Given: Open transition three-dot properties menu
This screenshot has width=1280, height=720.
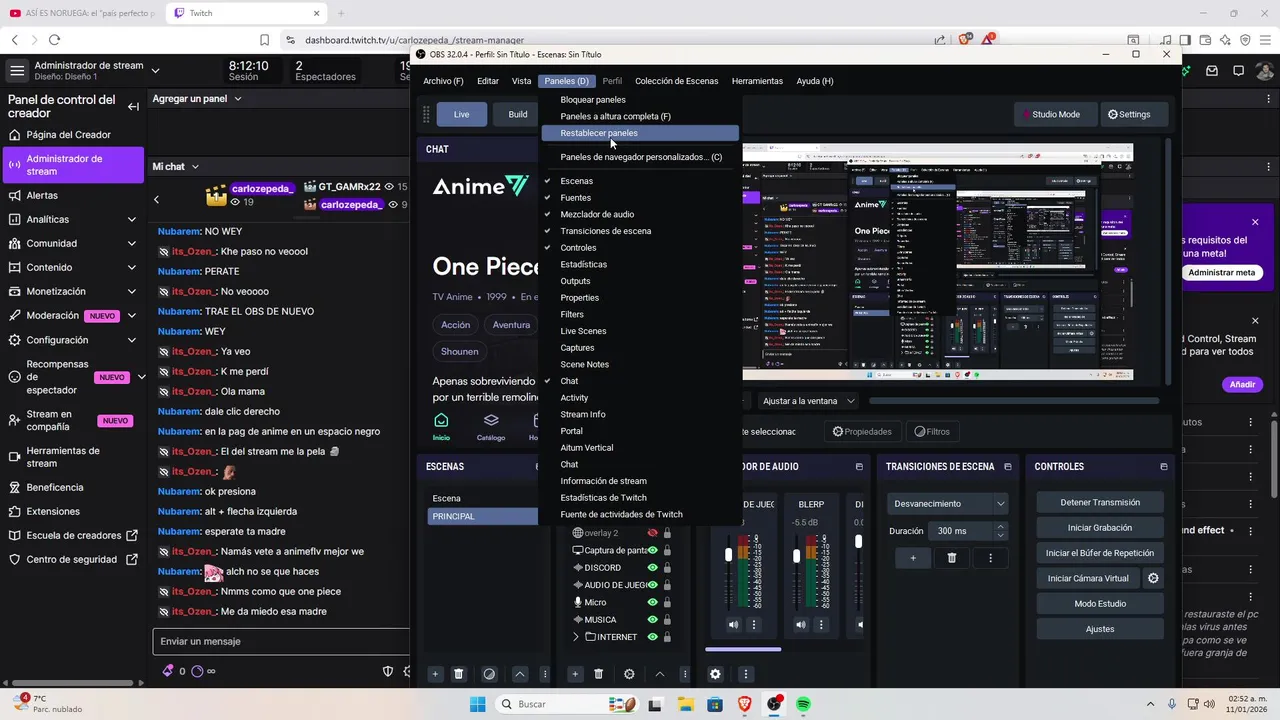Looking at the screenshot, I should (x=990, y=558).
